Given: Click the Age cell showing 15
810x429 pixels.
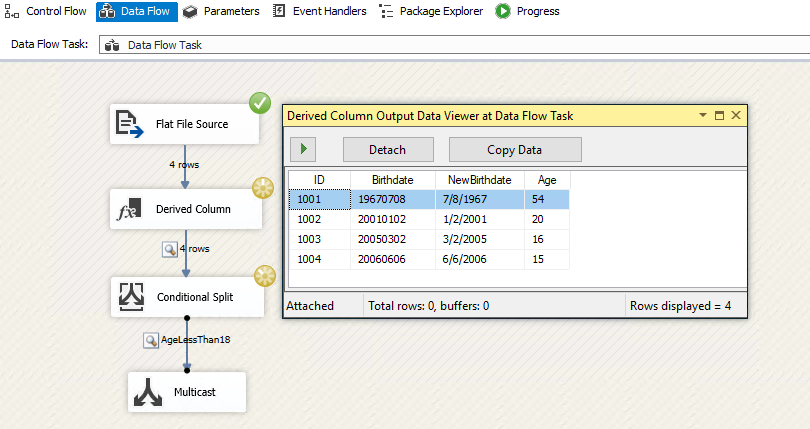Looking at the screenshot, I should point(547,259).
